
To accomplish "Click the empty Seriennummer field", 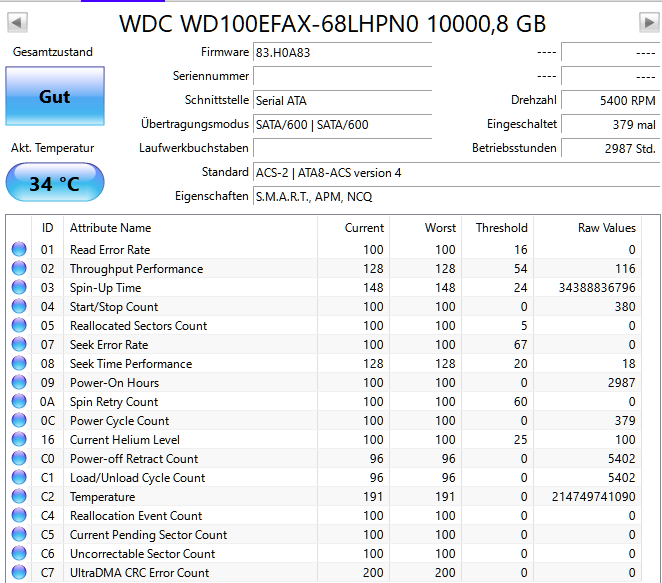I will click(342, 77).
